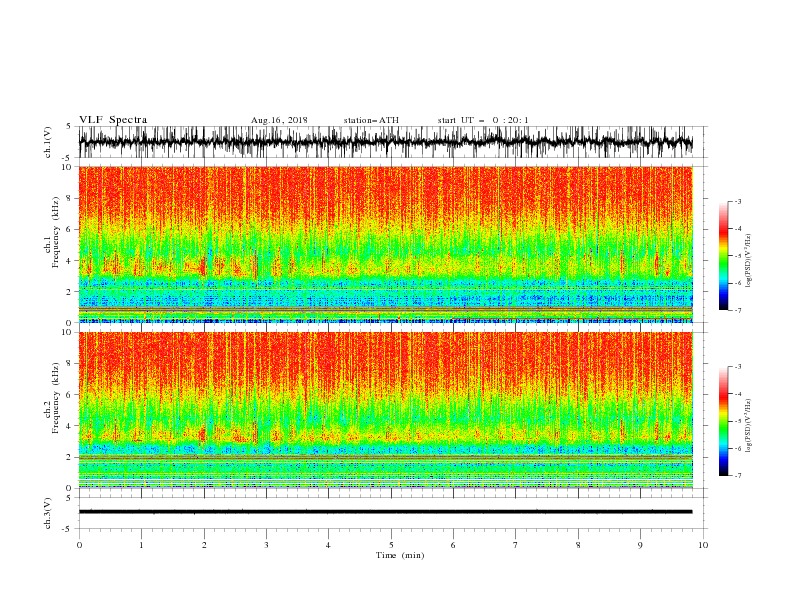Click the '-3' value on ch.1 colorbar
Screen dimensions: 792x612
point(737,201)
